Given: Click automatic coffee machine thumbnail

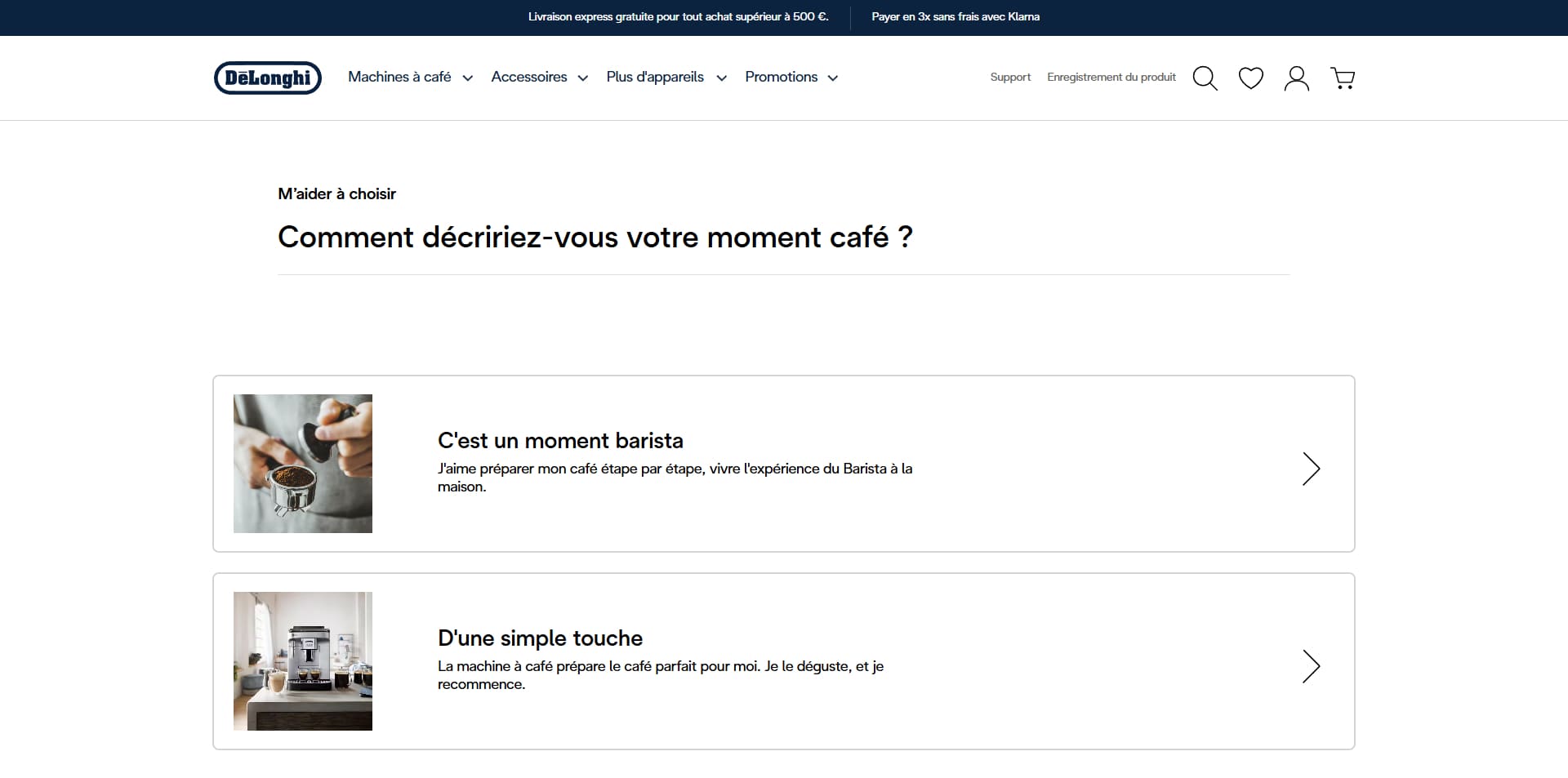Looking at the screenshot, I should pyautogui.click(x=303, y=661).
